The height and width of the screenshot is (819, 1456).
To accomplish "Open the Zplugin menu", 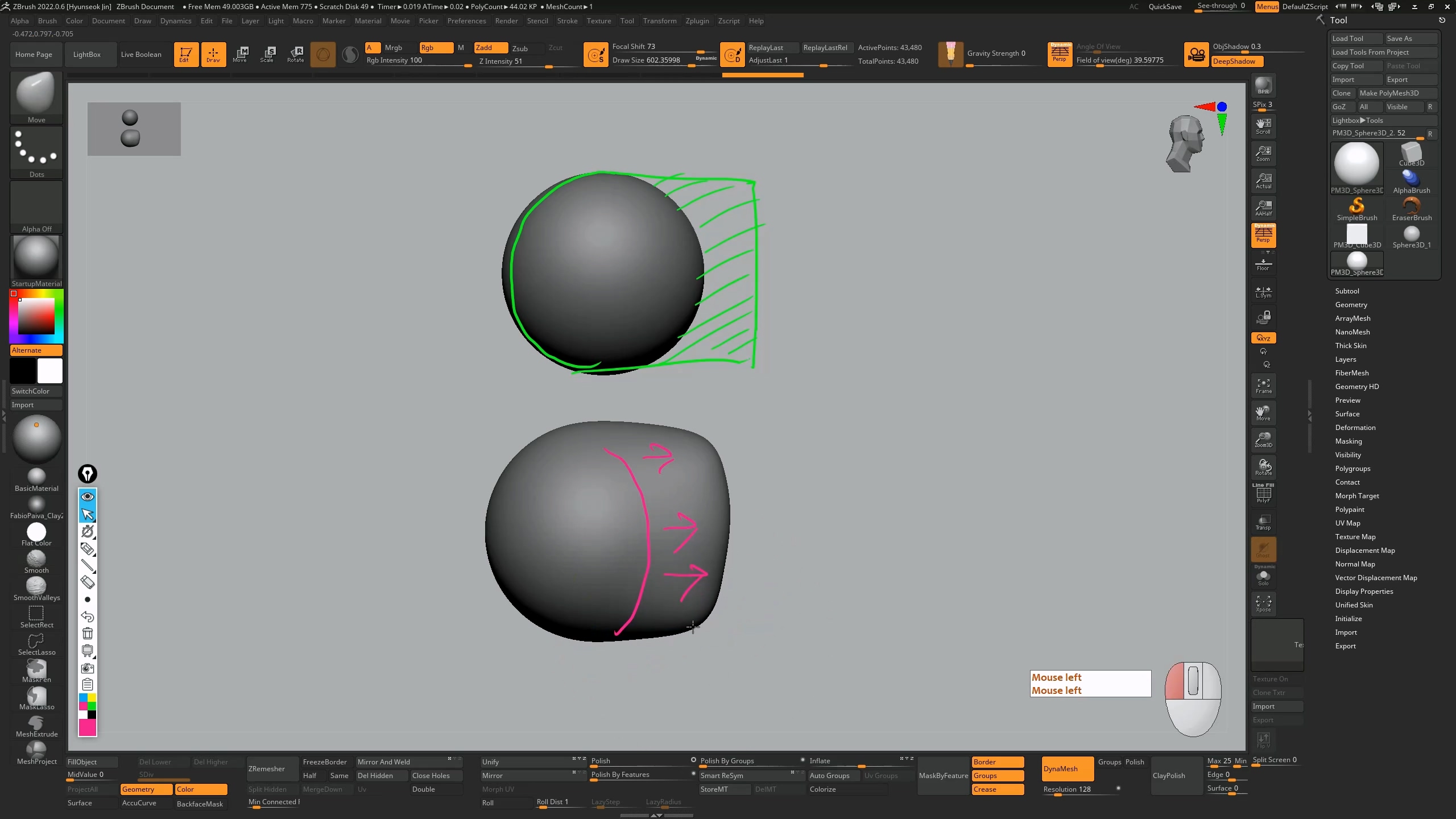I will (x=697, y=21).
